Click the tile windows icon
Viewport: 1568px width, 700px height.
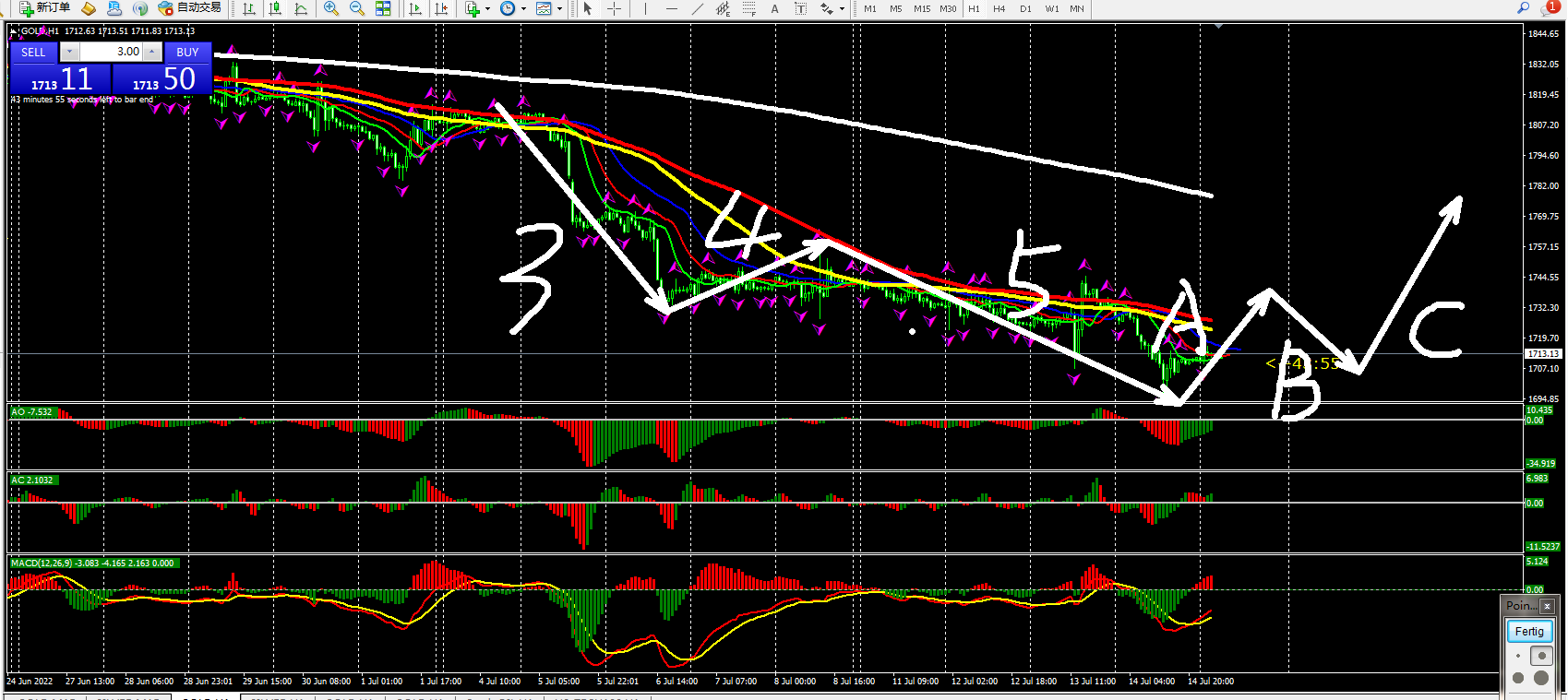point(383,8)
